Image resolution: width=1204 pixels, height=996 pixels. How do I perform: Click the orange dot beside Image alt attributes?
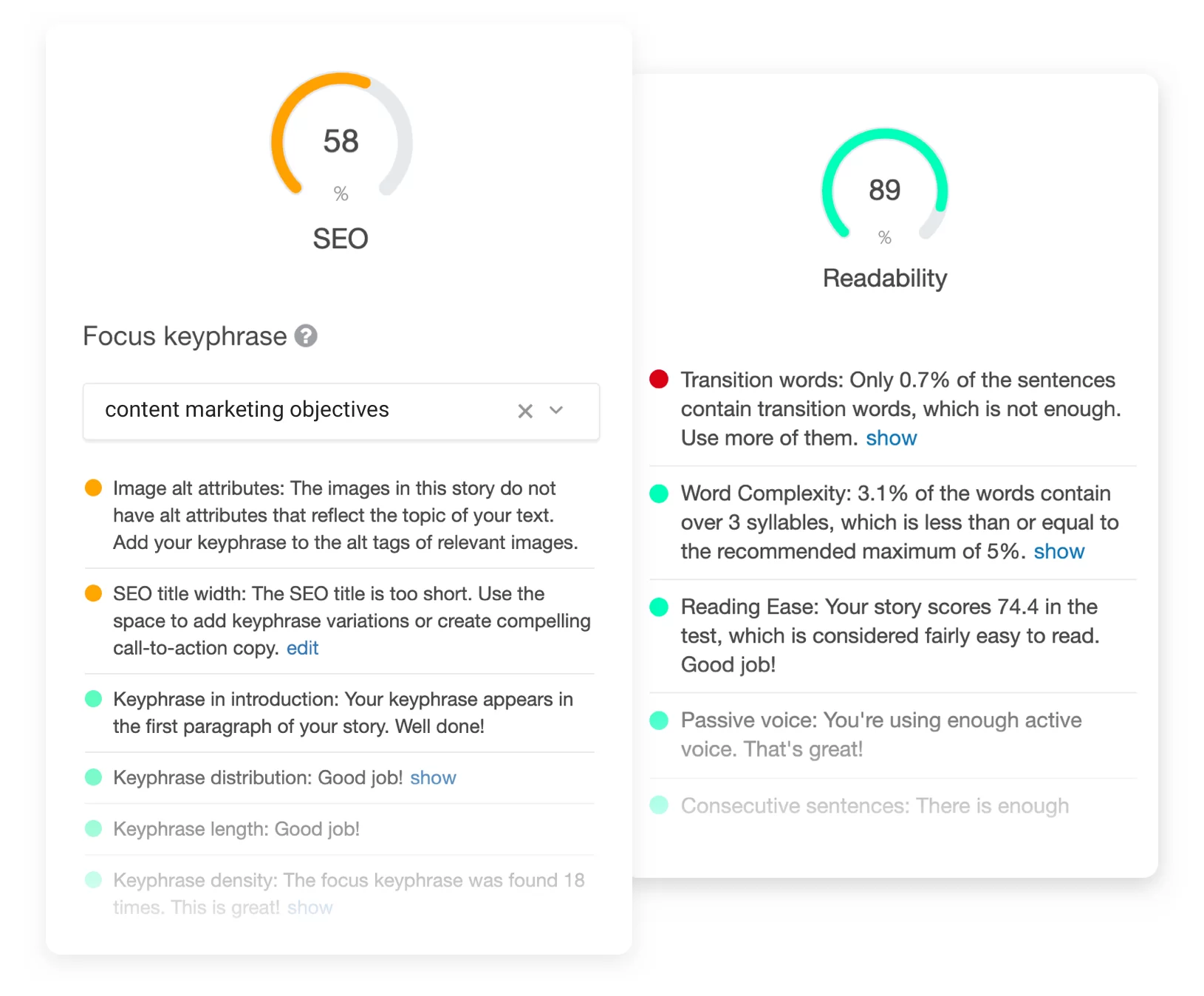click(x=93, y=488)
